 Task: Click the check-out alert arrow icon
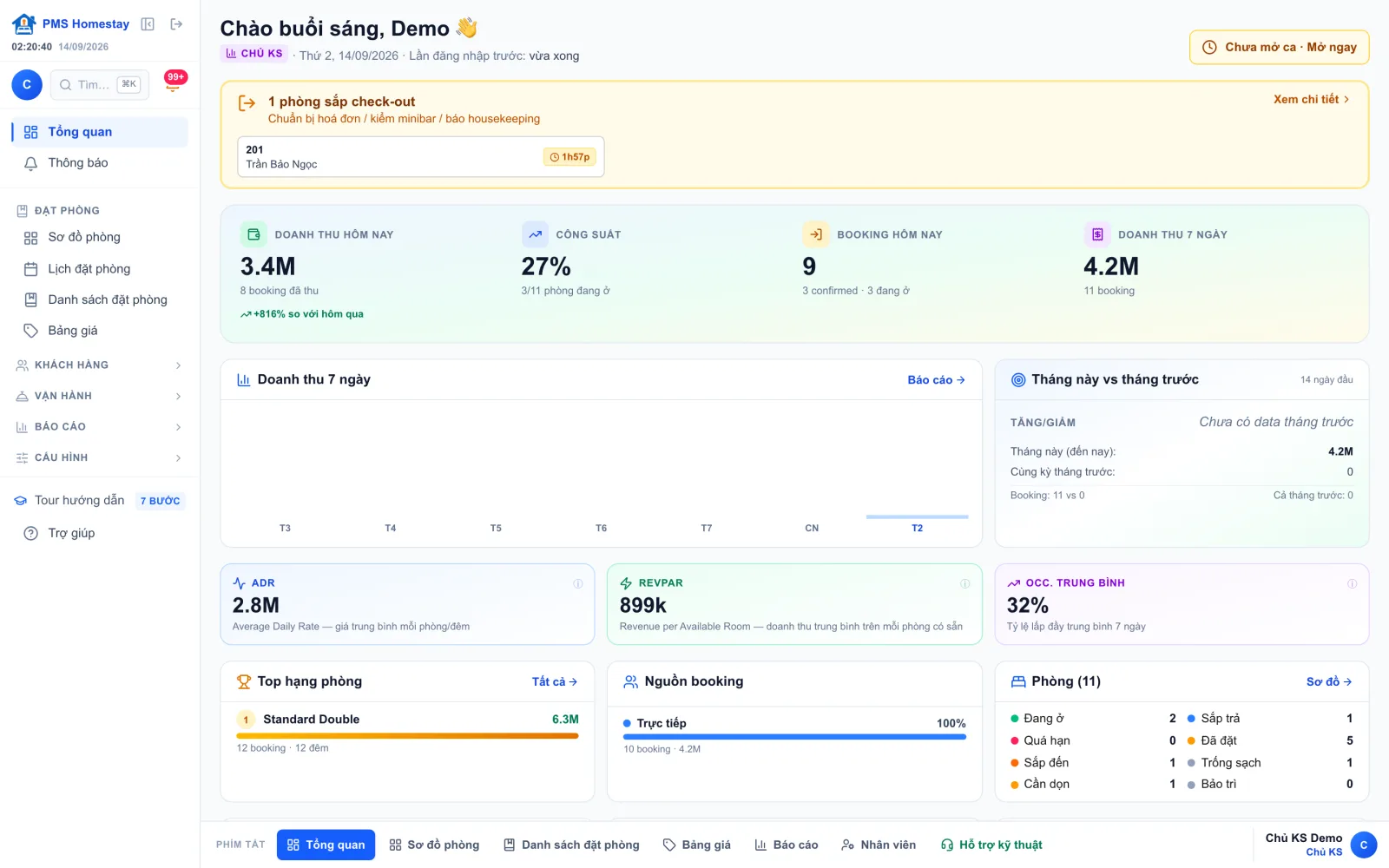[x=247, y=103]
